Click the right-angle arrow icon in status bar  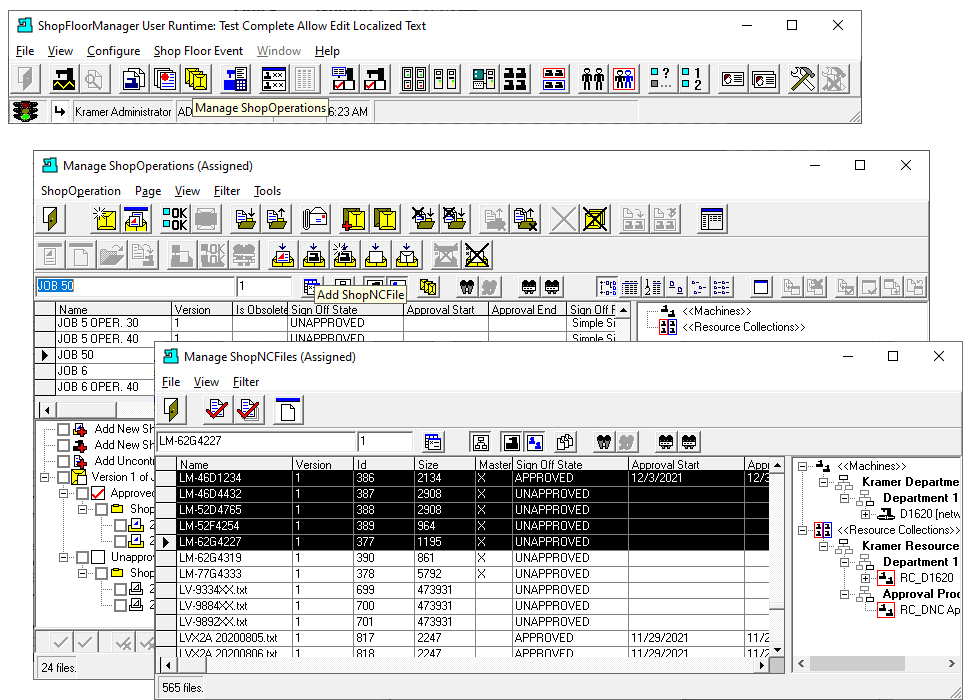click(60, 111)
